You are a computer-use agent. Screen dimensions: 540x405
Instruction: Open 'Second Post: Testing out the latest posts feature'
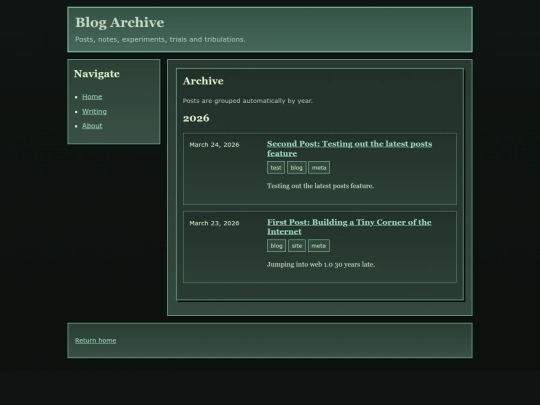349,148
